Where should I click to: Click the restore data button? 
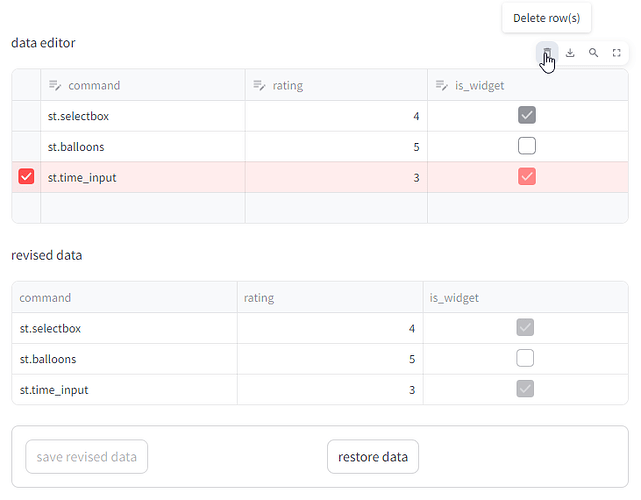click(x=373, y=457)
